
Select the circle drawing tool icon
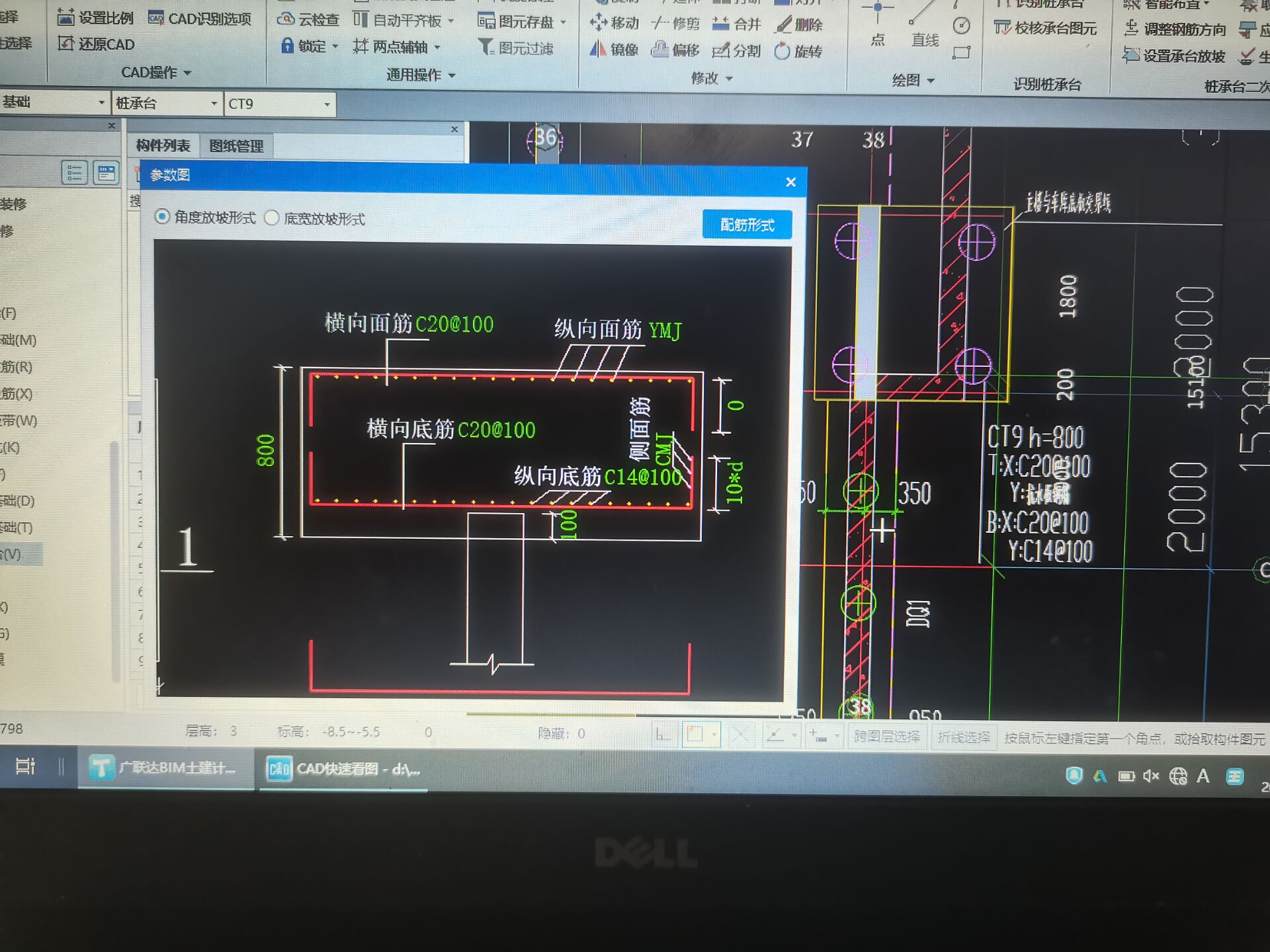[x=962, y=26]
